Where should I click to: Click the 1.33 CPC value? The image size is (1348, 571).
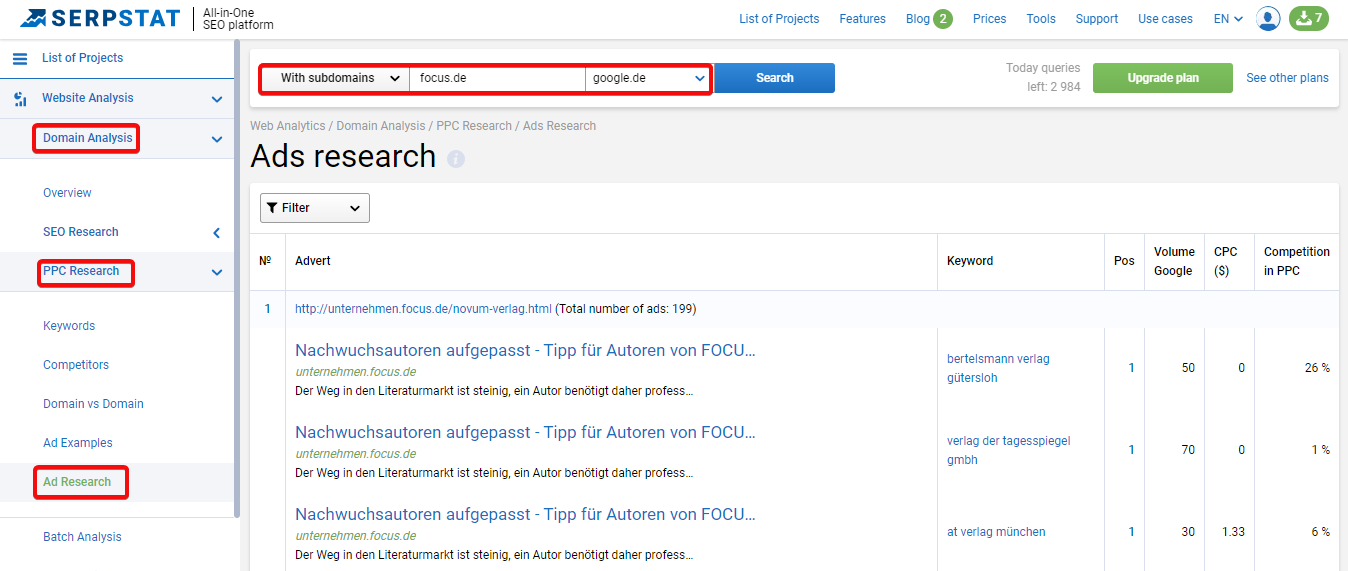tap(1233, 532)
